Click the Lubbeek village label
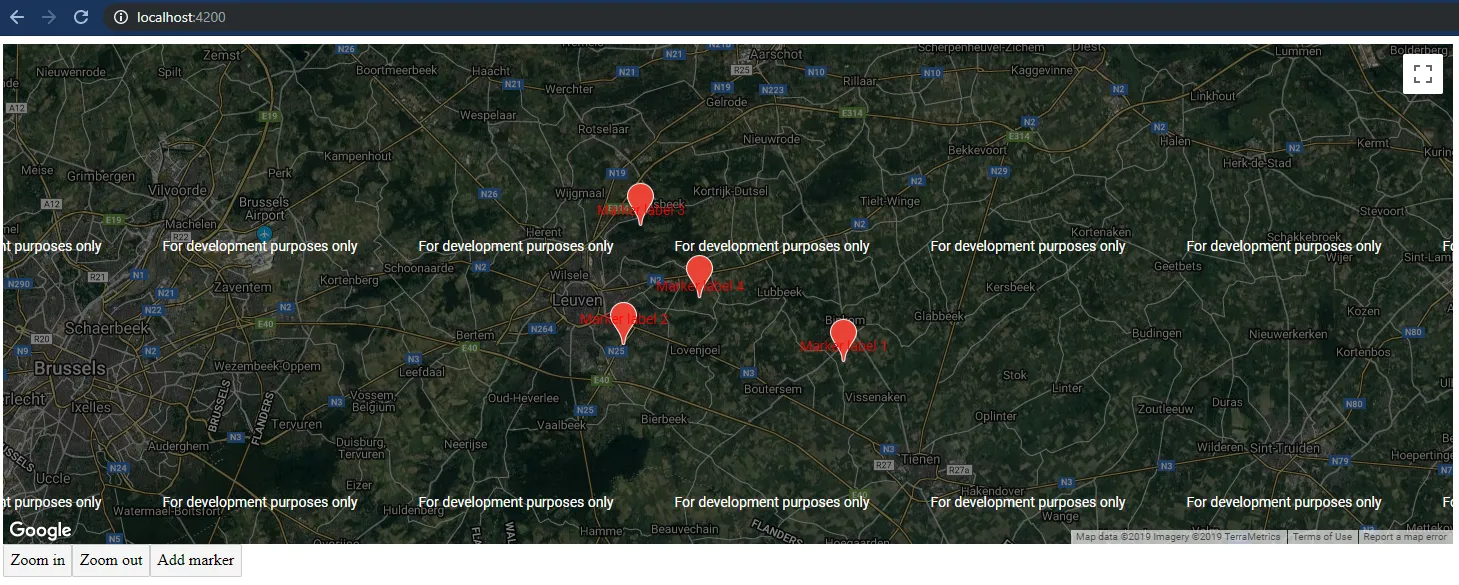1459x585 pixels. coord(780,292)
